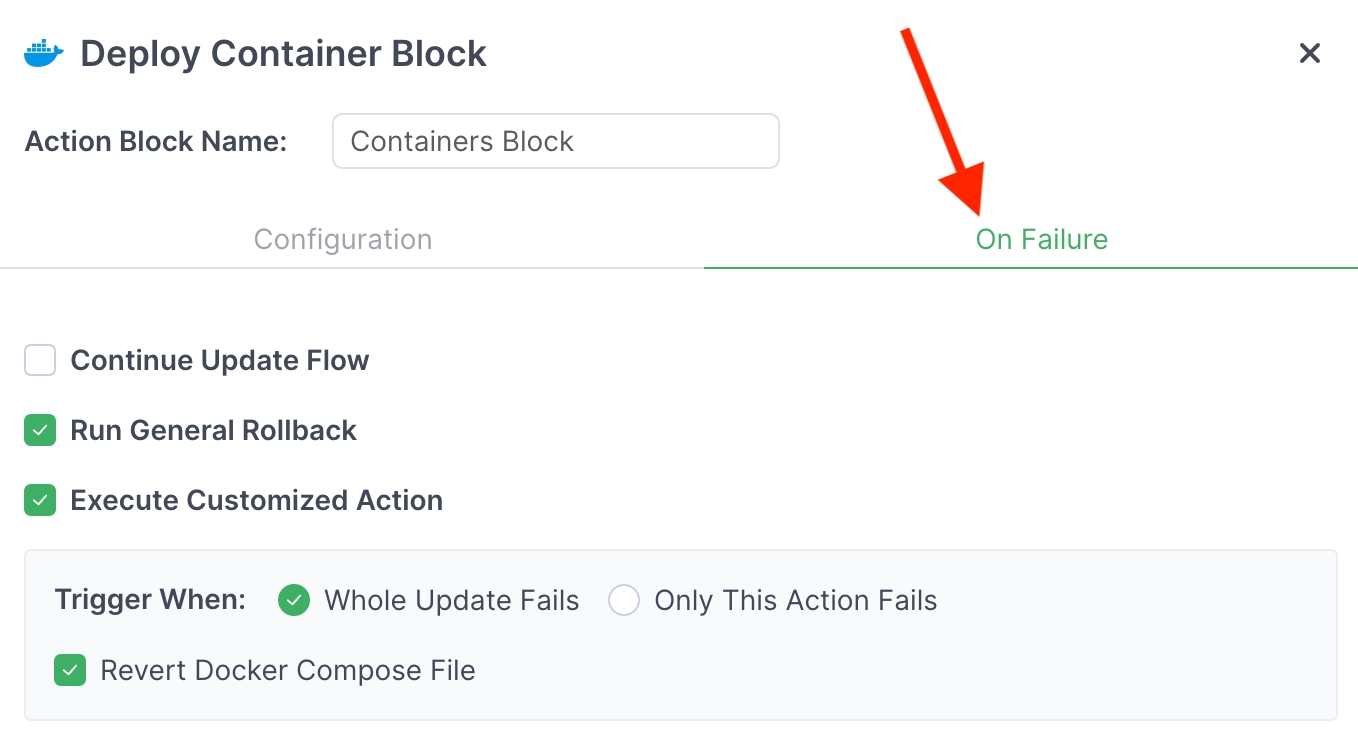Uncheck the Run General Rollback checkbox
1358x742 pixels.
(40, 431)
